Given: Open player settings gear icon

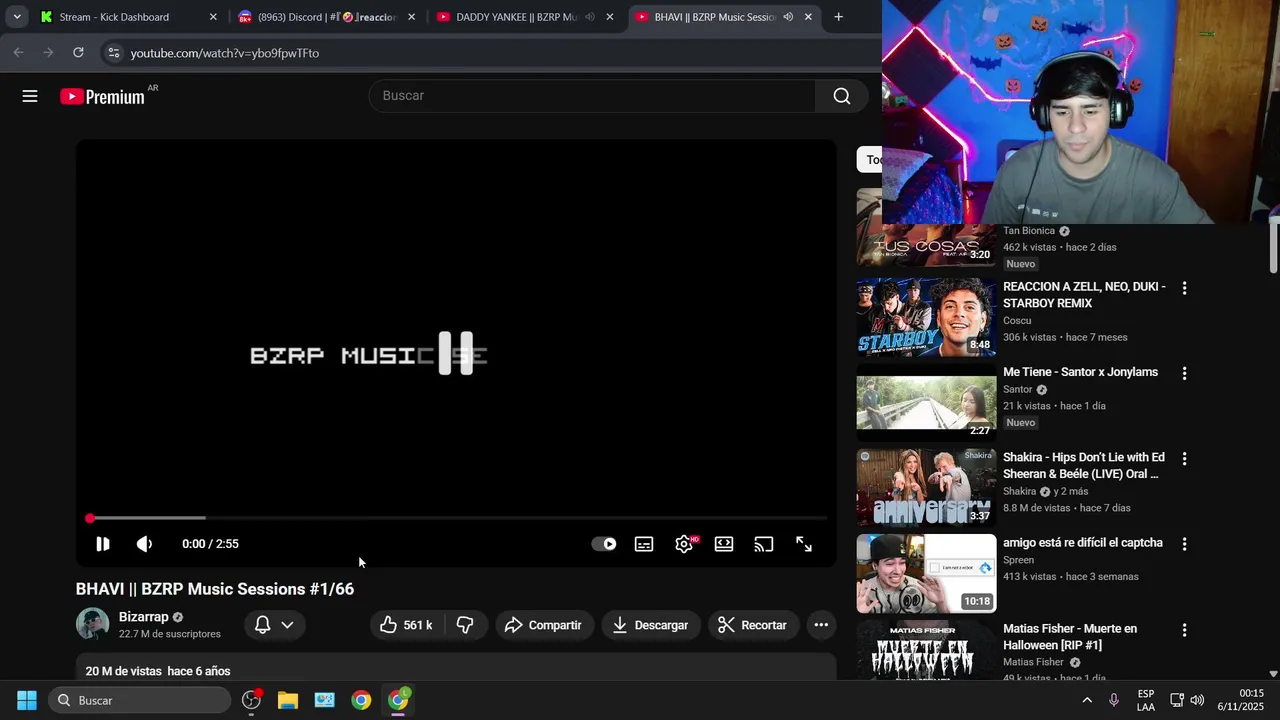Looking at the screenshot, I should click(x=684, y=544).
